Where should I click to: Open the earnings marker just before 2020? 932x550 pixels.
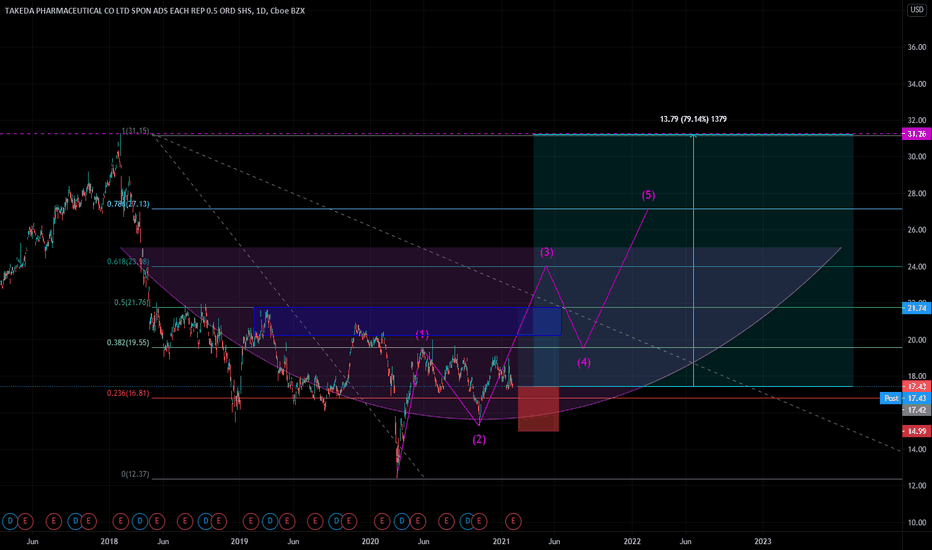(349, 521)
